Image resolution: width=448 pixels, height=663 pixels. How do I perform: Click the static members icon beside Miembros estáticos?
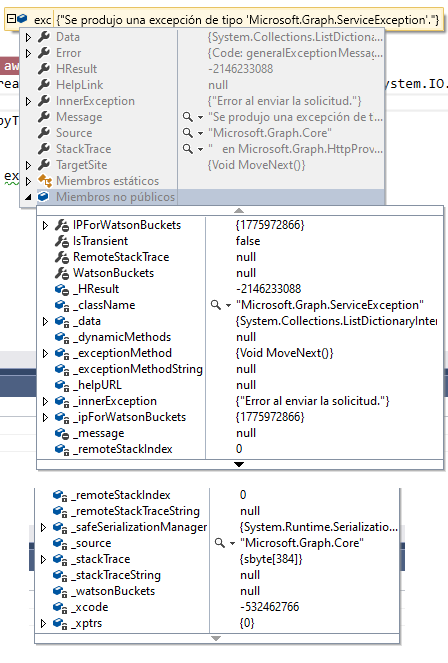coord(45,181)
